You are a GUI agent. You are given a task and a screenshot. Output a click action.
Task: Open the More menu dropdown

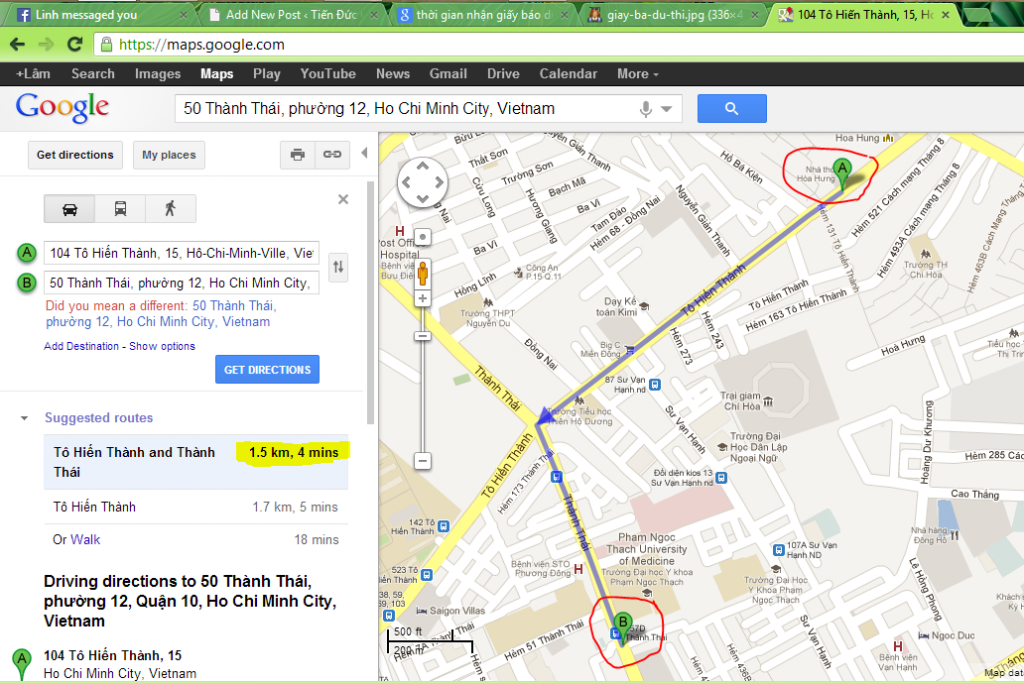(637, 74)
